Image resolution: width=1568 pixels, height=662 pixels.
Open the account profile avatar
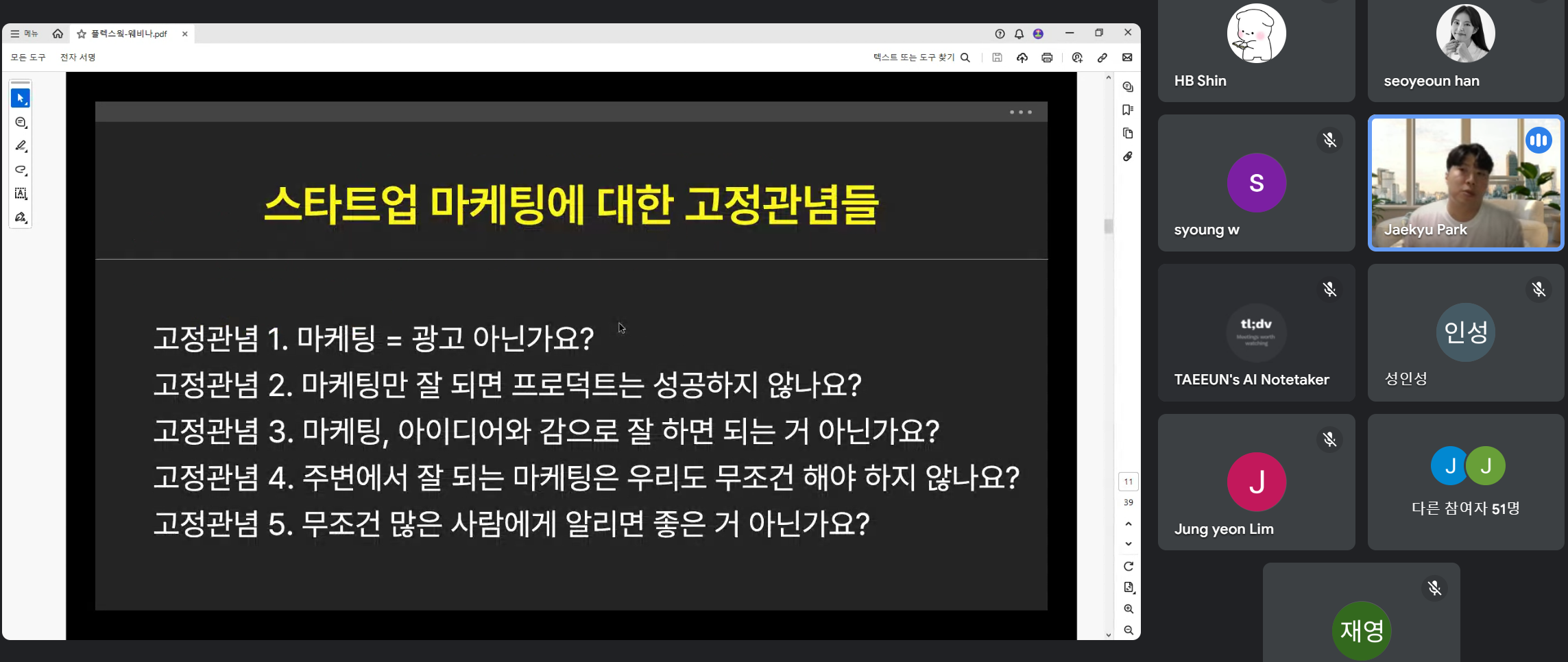pyautogui.click(x=1038, y=34)
